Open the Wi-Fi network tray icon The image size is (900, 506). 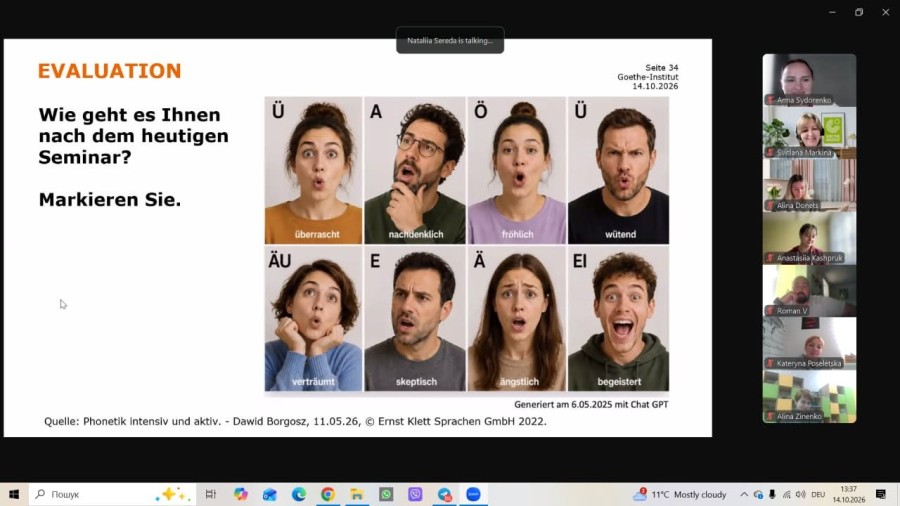(x=786, y=494)
